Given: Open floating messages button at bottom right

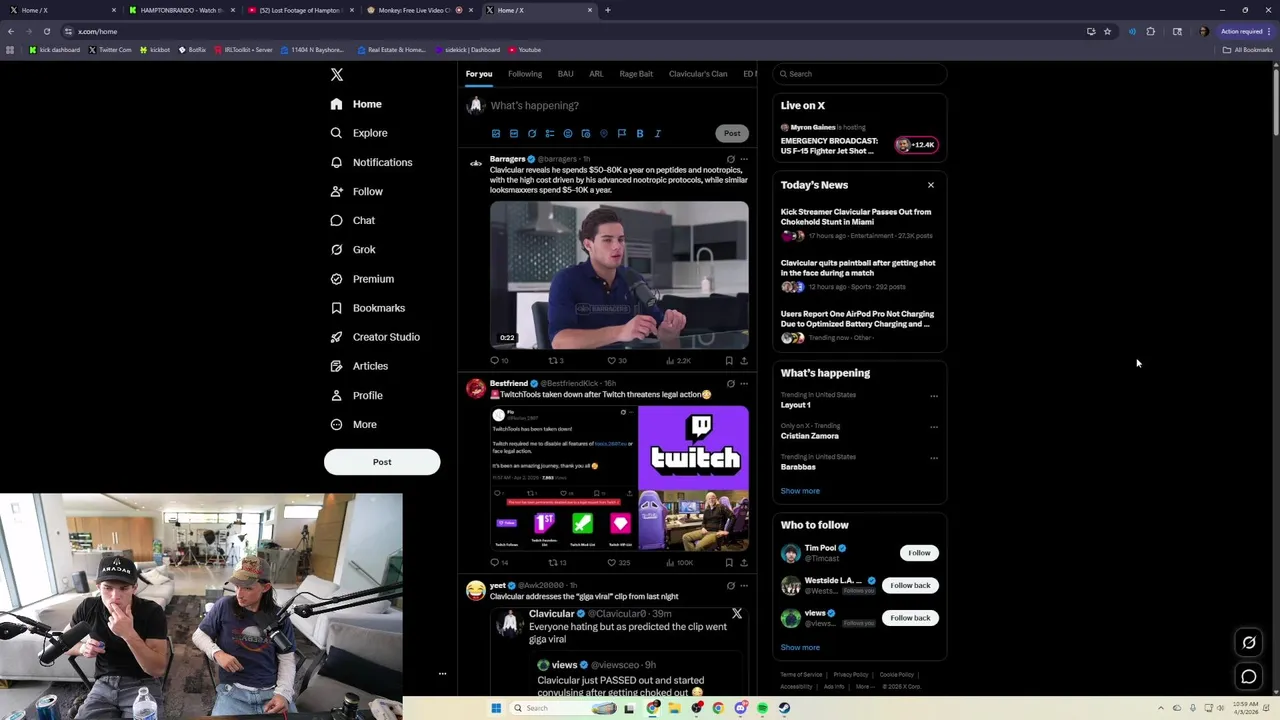Looking at the screenshot, I should [x=1249, y=677].
